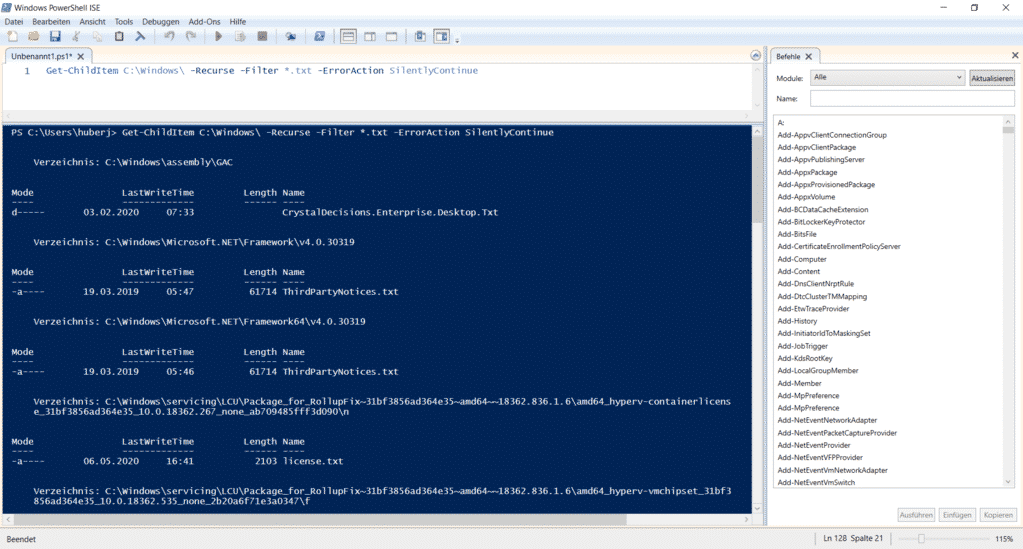Select Add-AppxPackage in the commands list

coord(807,172)
